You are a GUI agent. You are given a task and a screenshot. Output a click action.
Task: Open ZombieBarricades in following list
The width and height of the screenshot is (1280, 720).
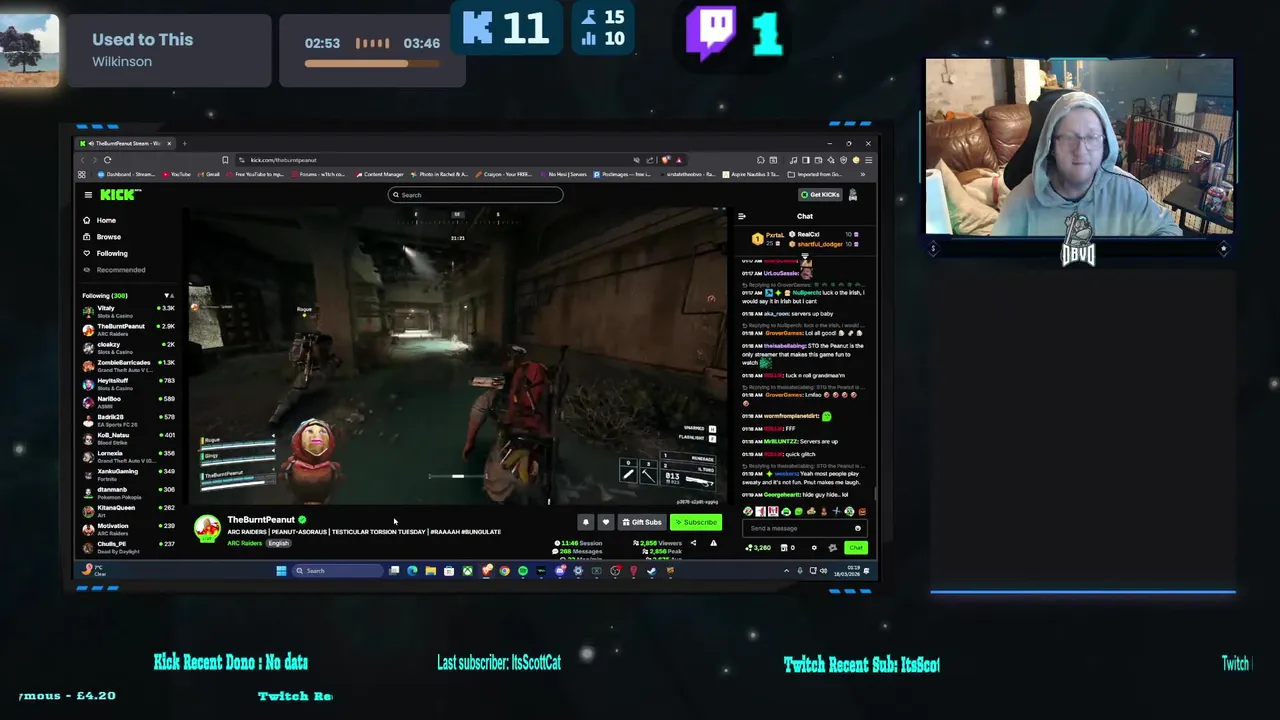(x=128, y=365)
